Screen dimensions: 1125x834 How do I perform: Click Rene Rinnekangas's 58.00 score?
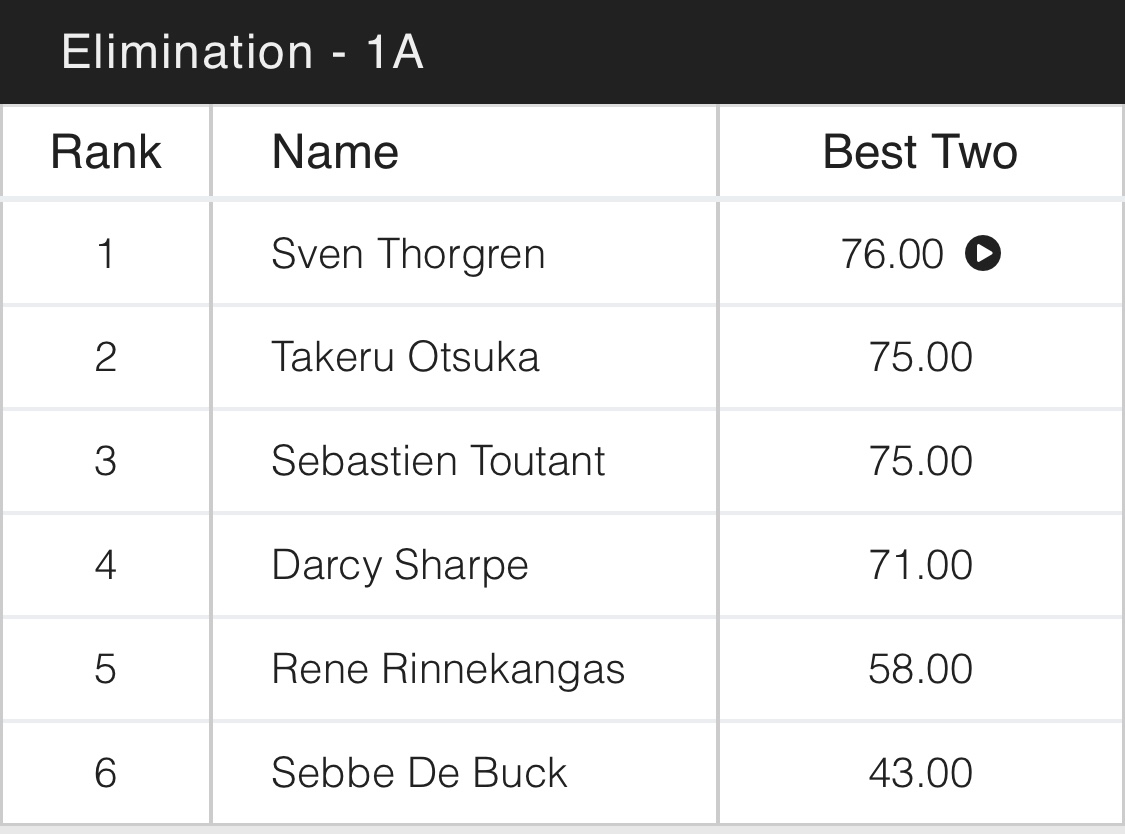[920, 669]
